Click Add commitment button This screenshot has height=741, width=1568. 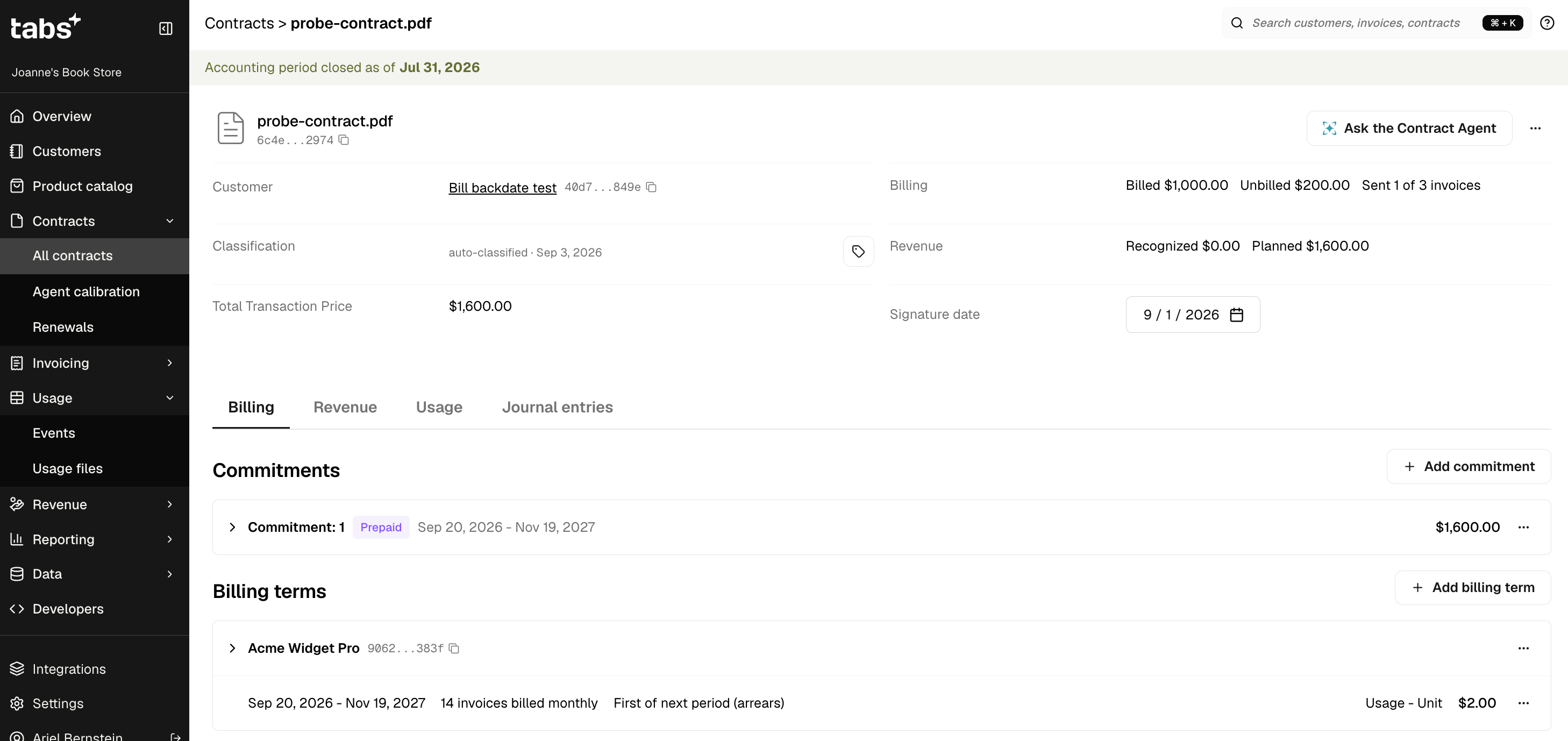click(x=1468, y=467)
